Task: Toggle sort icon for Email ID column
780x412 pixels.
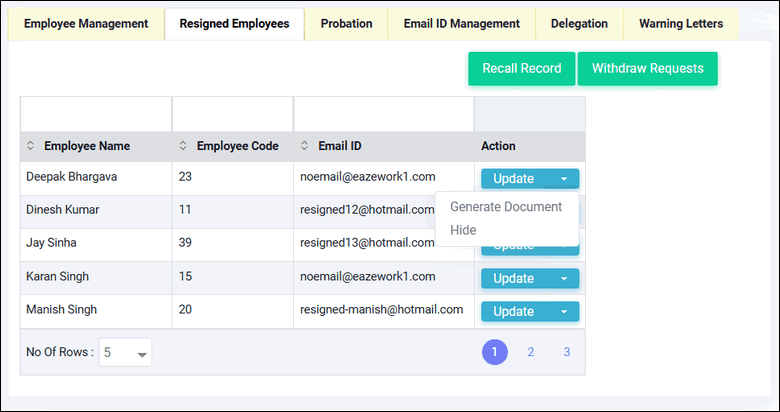Action: pyautogui.click(x=304, y=146)
